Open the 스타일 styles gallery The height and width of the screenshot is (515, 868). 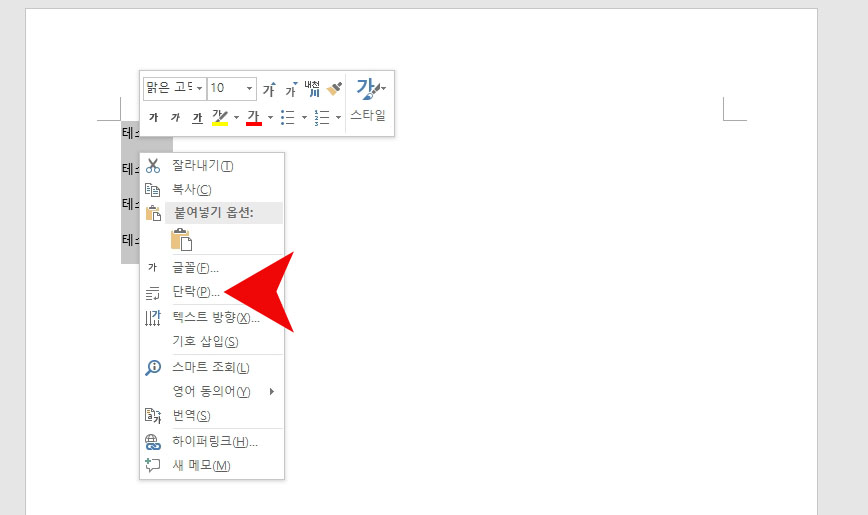[368, 100]
